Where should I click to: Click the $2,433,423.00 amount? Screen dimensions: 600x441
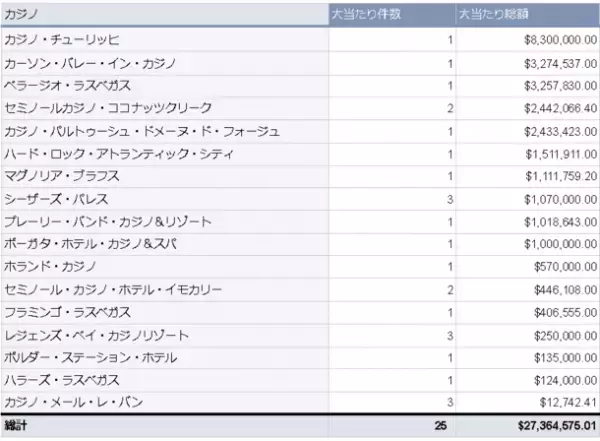tap(560, 132)
